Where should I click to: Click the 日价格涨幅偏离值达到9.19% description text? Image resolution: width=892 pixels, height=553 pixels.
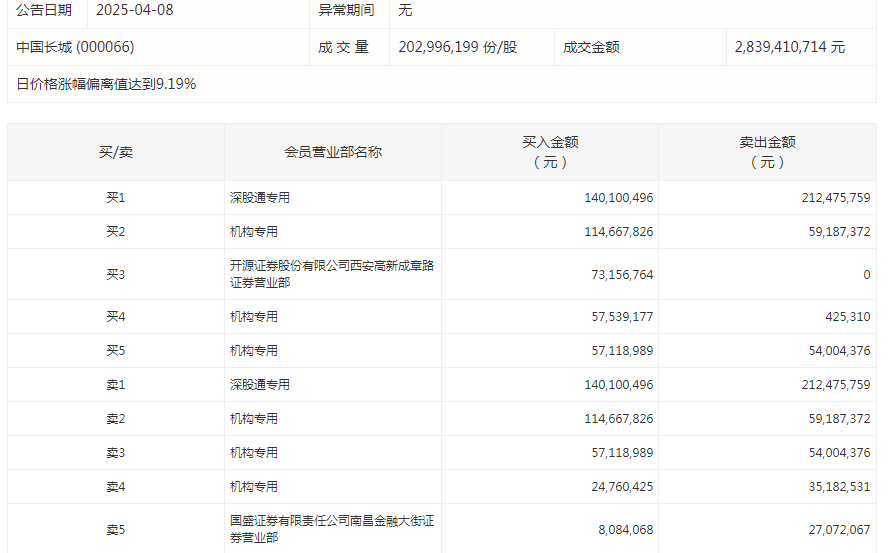click(106, 84)
